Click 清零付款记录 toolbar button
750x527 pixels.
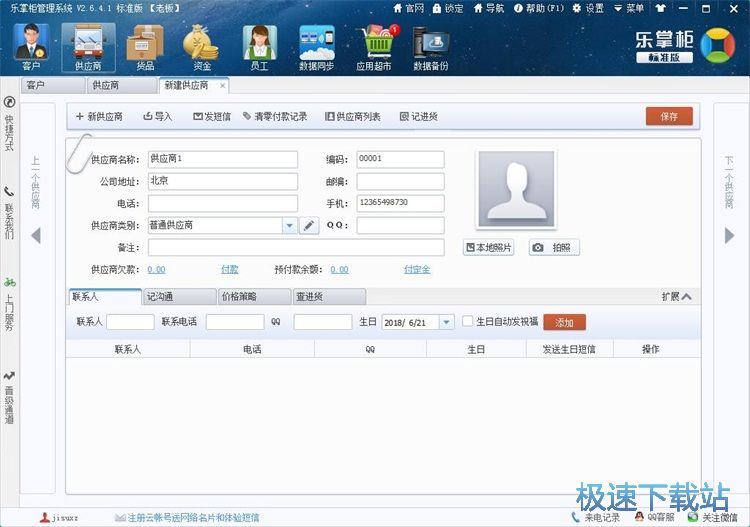pos(275,116)
